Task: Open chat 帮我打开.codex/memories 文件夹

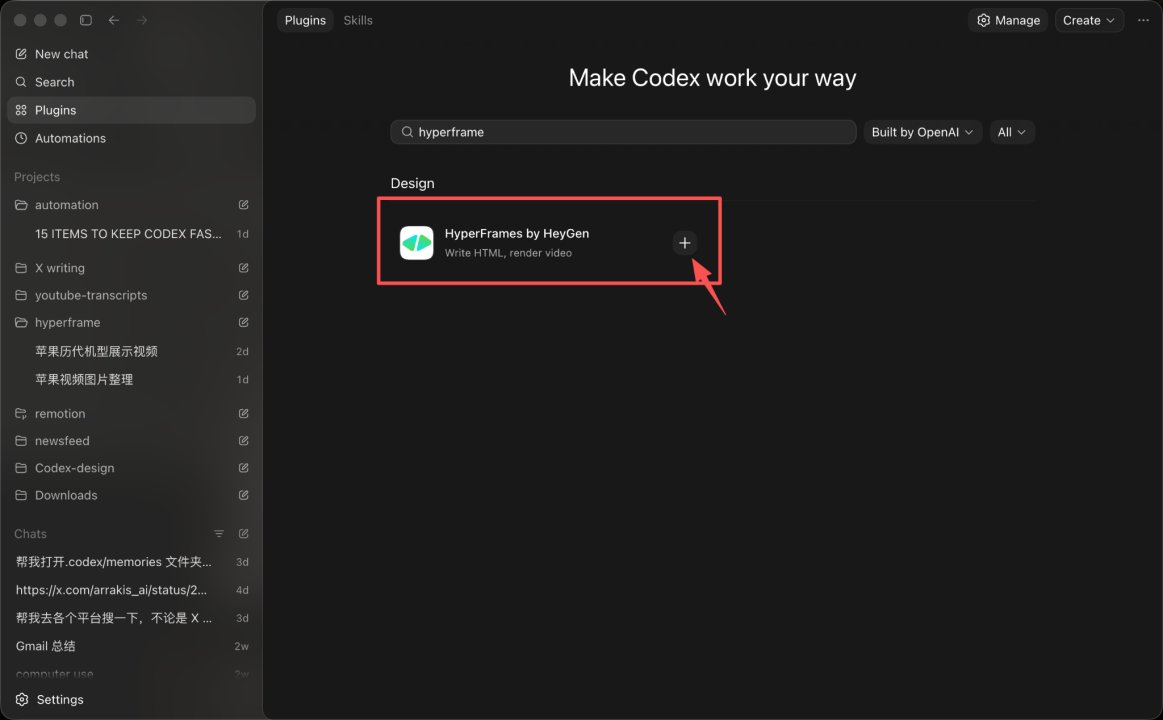Action: (131, 562)
